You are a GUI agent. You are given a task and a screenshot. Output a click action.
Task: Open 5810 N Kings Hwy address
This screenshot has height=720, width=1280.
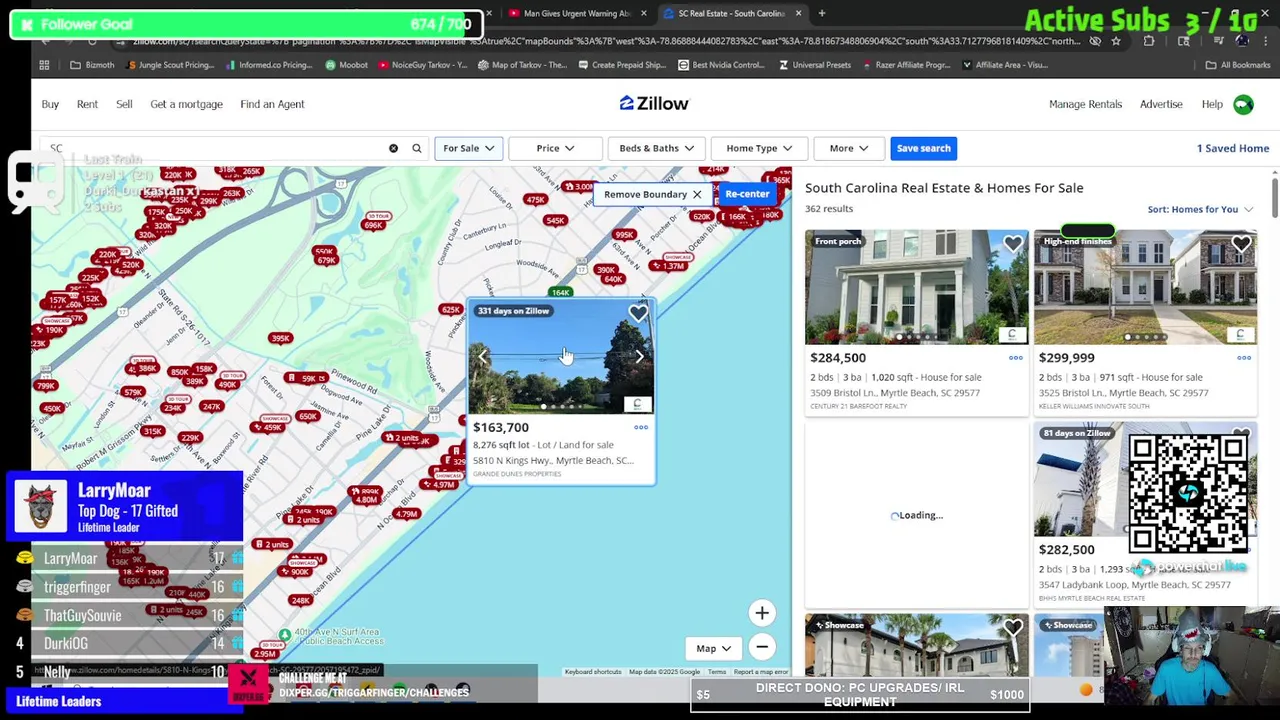click(x=553, y=460)
